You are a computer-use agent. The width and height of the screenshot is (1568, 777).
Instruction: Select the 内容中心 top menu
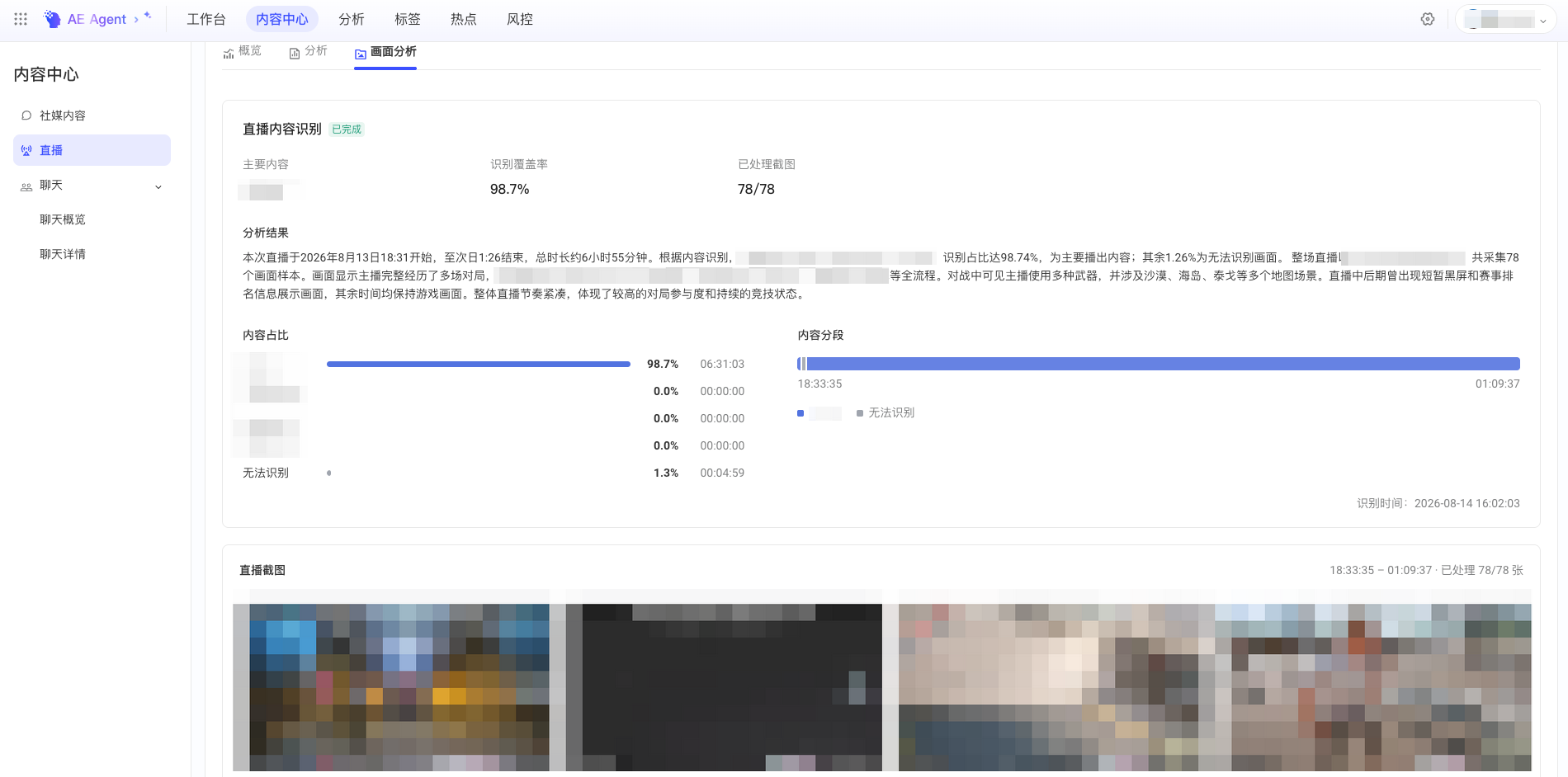282,19
